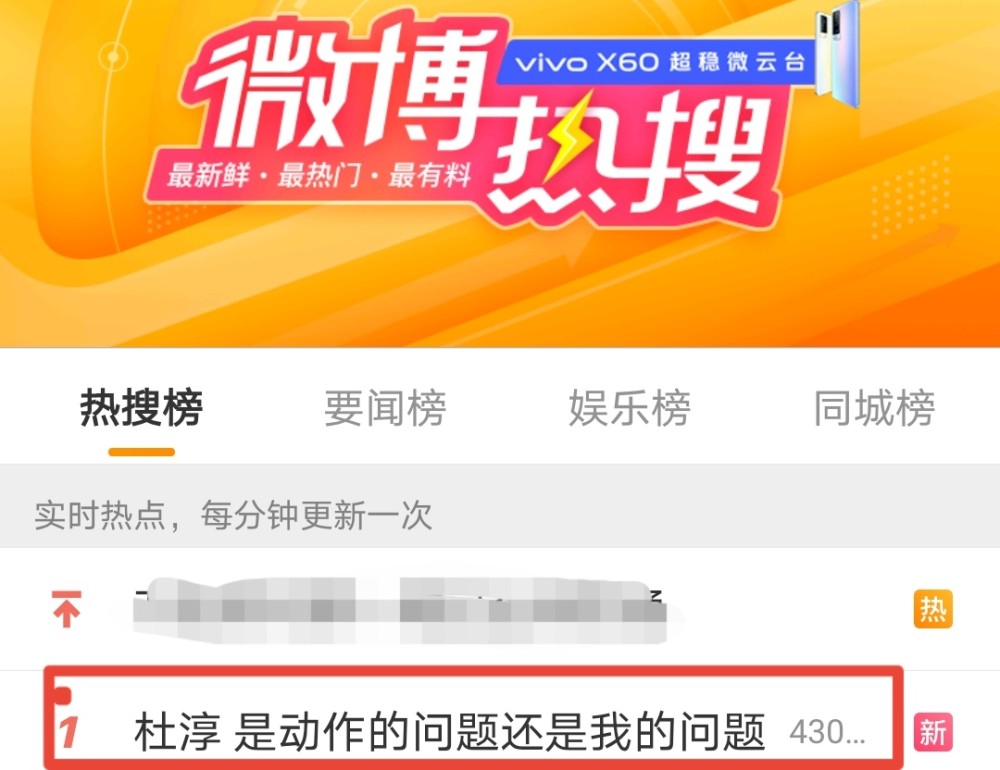1000x770 pixels.
Task: Tap the pinned-to-top arrow icon
Action: (x=66, y=609)
